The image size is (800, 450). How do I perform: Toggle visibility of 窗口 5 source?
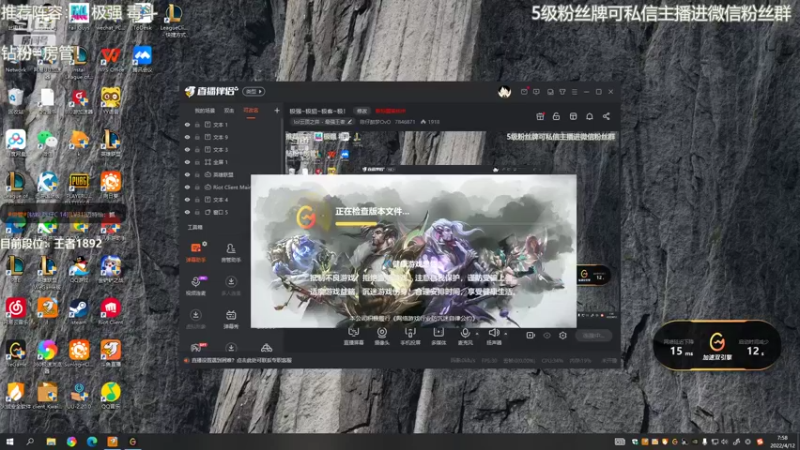tap(187, 212)
